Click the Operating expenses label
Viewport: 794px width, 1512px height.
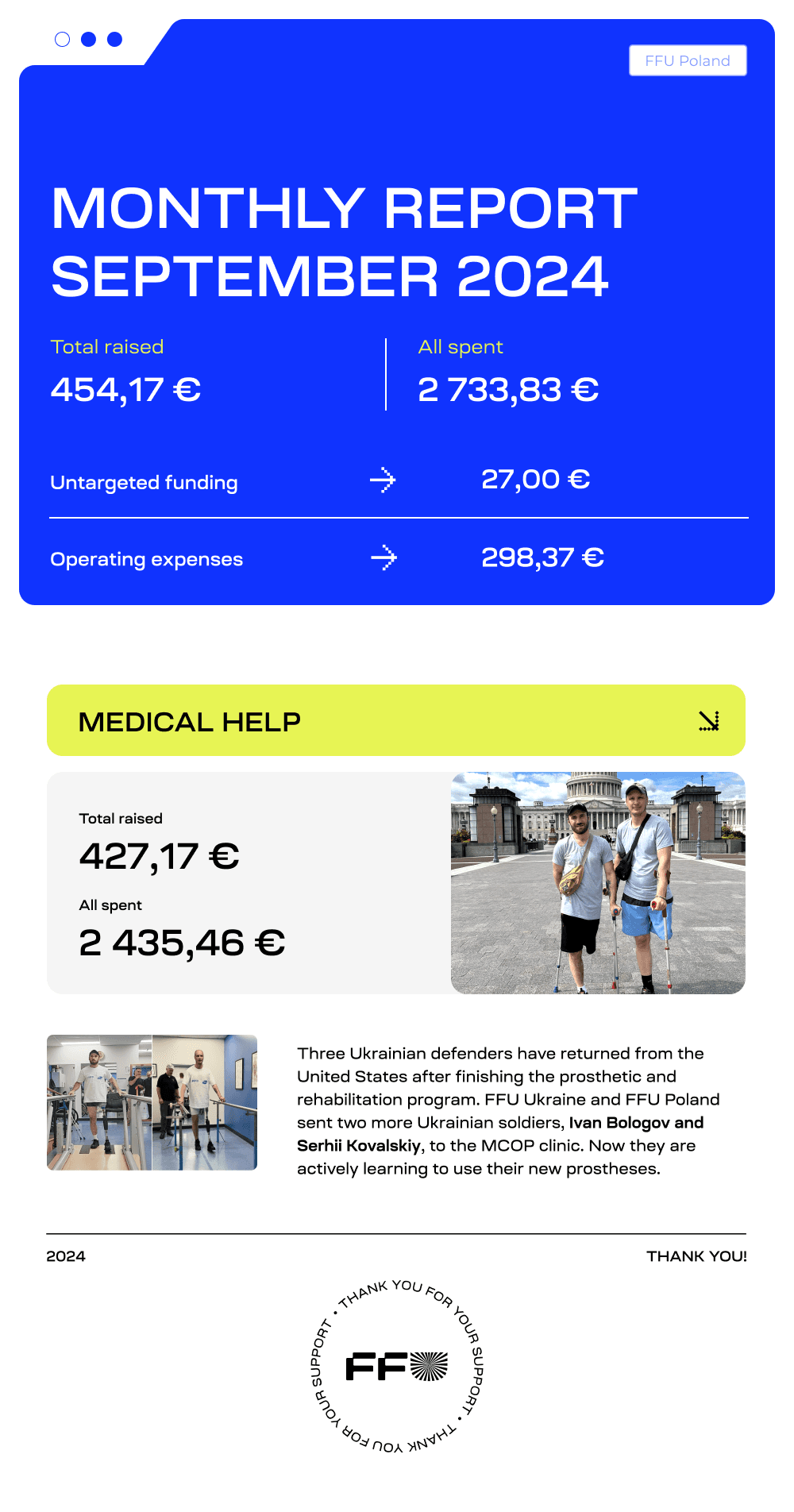[146, 559]
